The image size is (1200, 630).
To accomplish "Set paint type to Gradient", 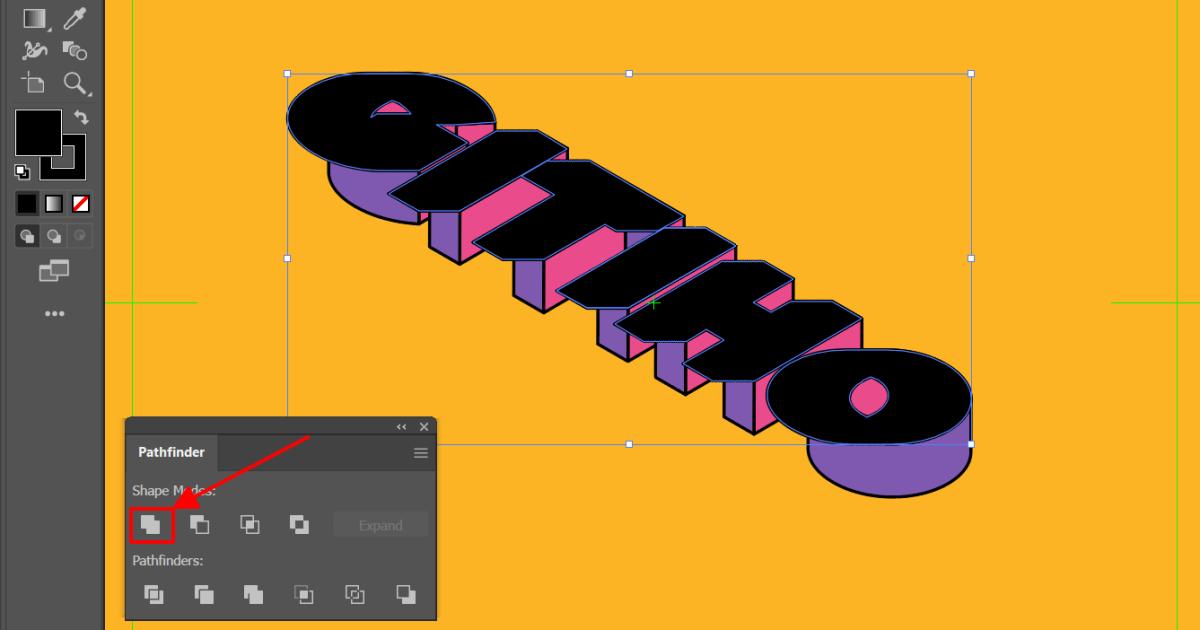I will pyautogui.click(x=54, y=204).
